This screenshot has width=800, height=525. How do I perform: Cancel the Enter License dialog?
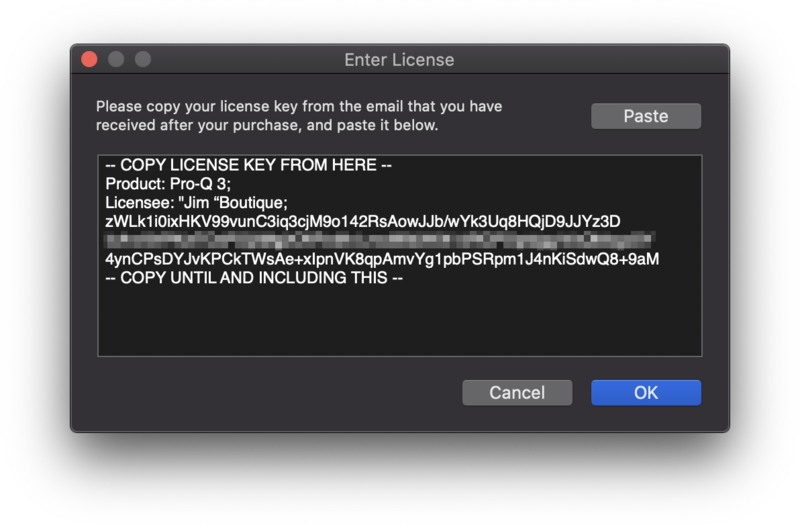click(516, 393)
